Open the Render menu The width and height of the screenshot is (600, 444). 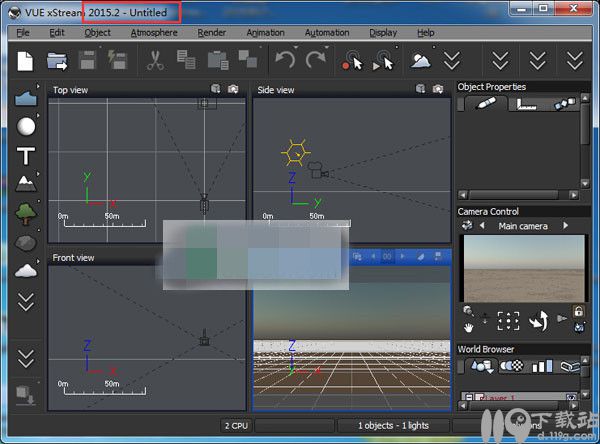click(212, 33)
